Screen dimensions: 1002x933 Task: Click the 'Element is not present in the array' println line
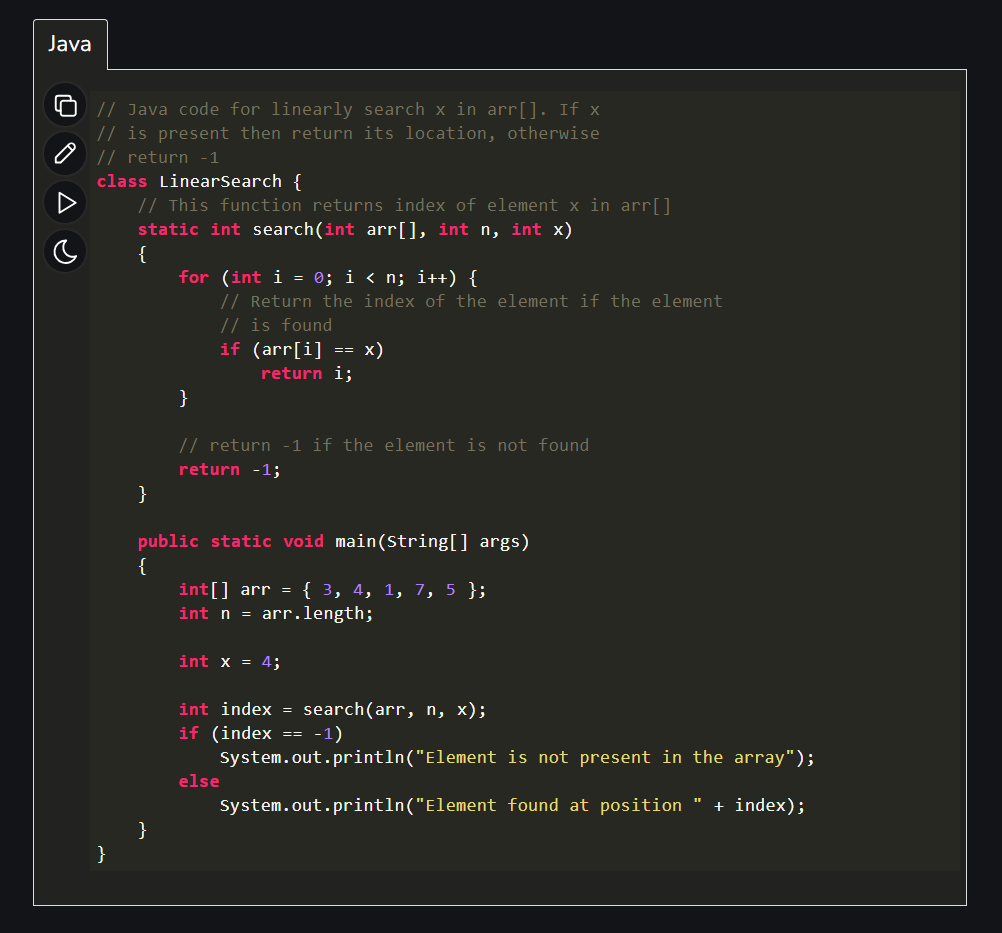pos(517,757)
